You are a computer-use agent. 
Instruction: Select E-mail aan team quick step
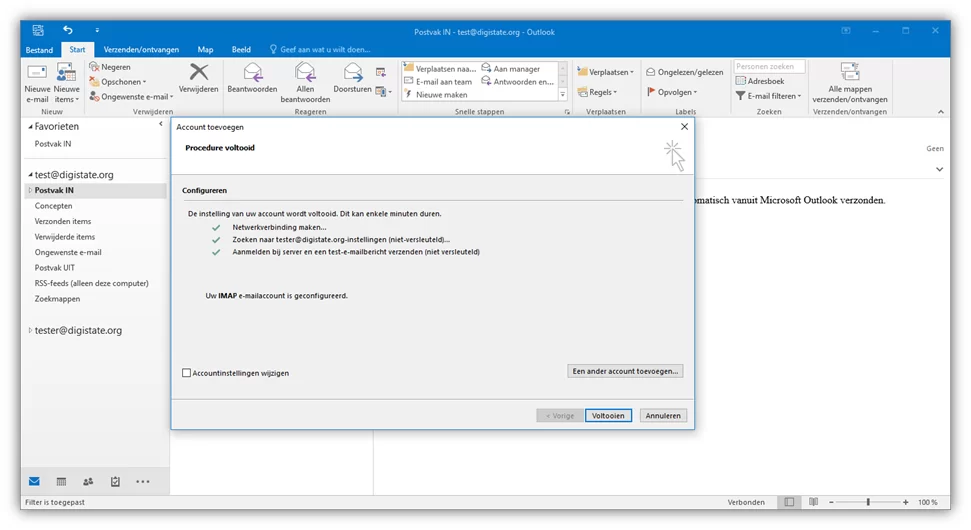[438, 82]
